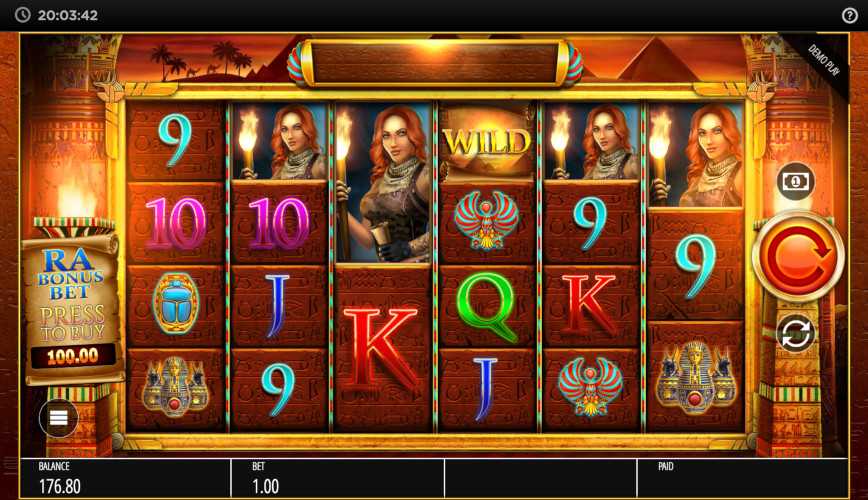Click the blue scarab symbol on reel one
This screenshot has height=500, width=868.
[x=175, y=303]
